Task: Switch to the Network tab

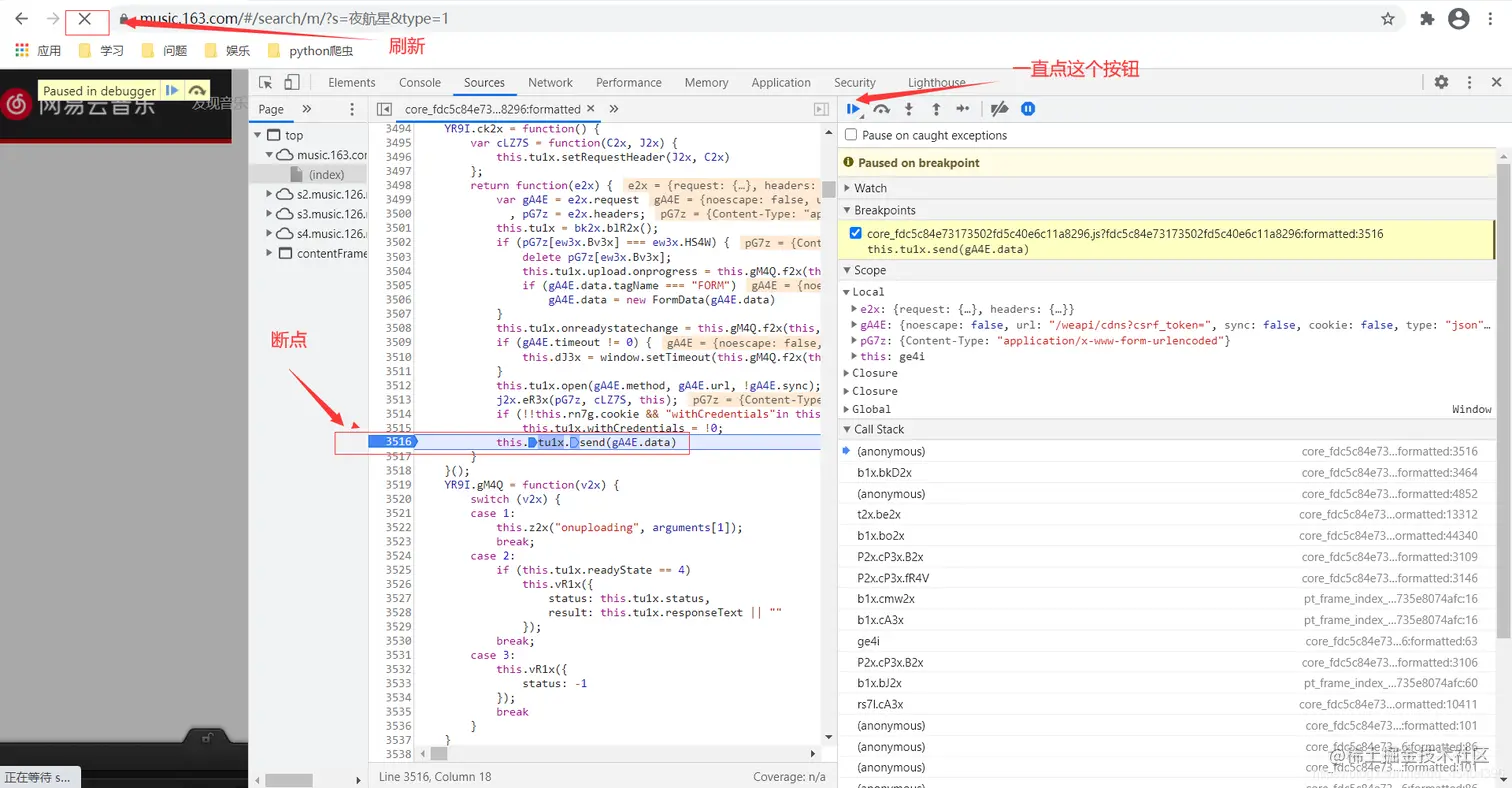Action: (550, 83)
